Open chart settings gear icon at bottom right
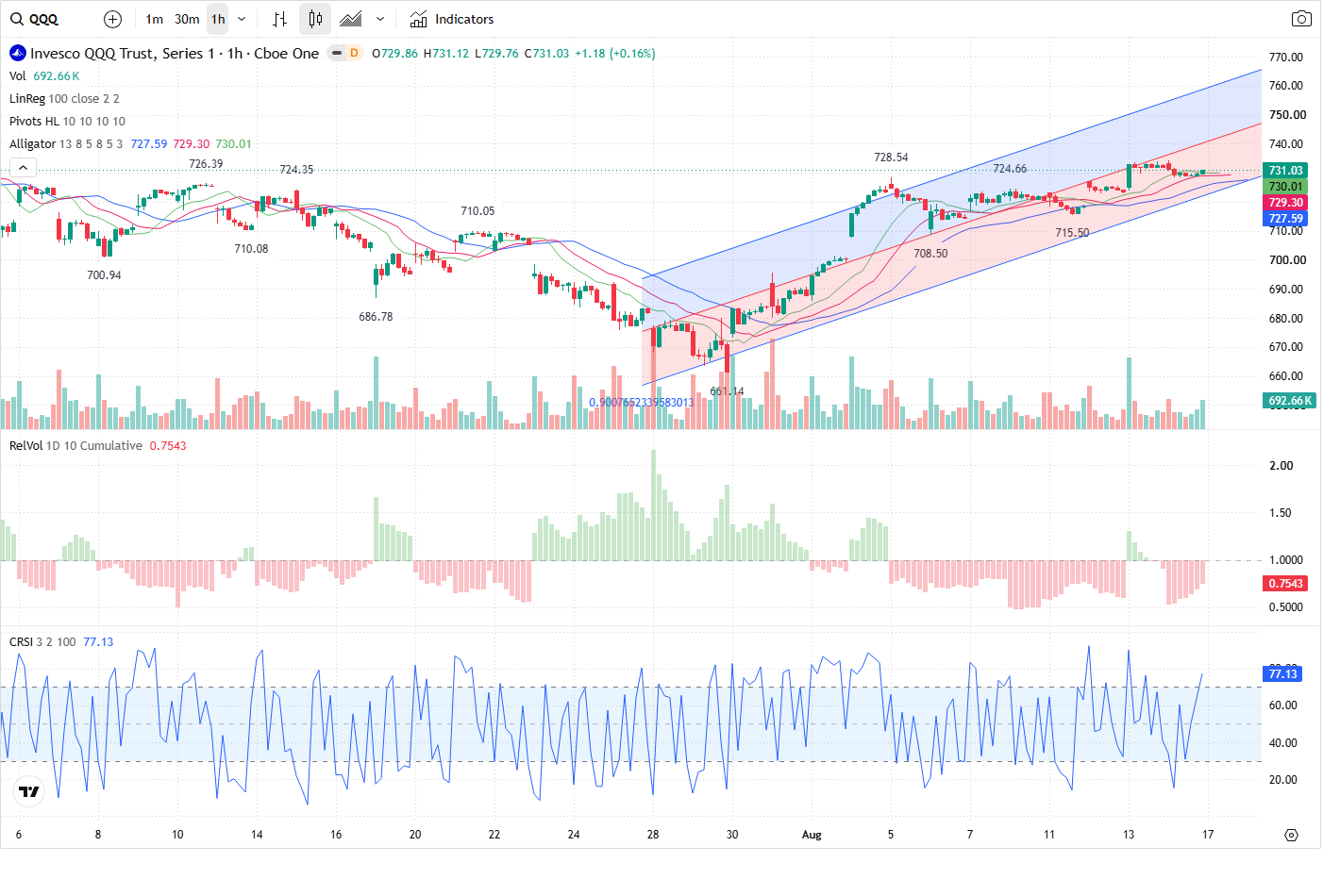This screenshot has width=1340, height=896. (x=1291, y=835)
